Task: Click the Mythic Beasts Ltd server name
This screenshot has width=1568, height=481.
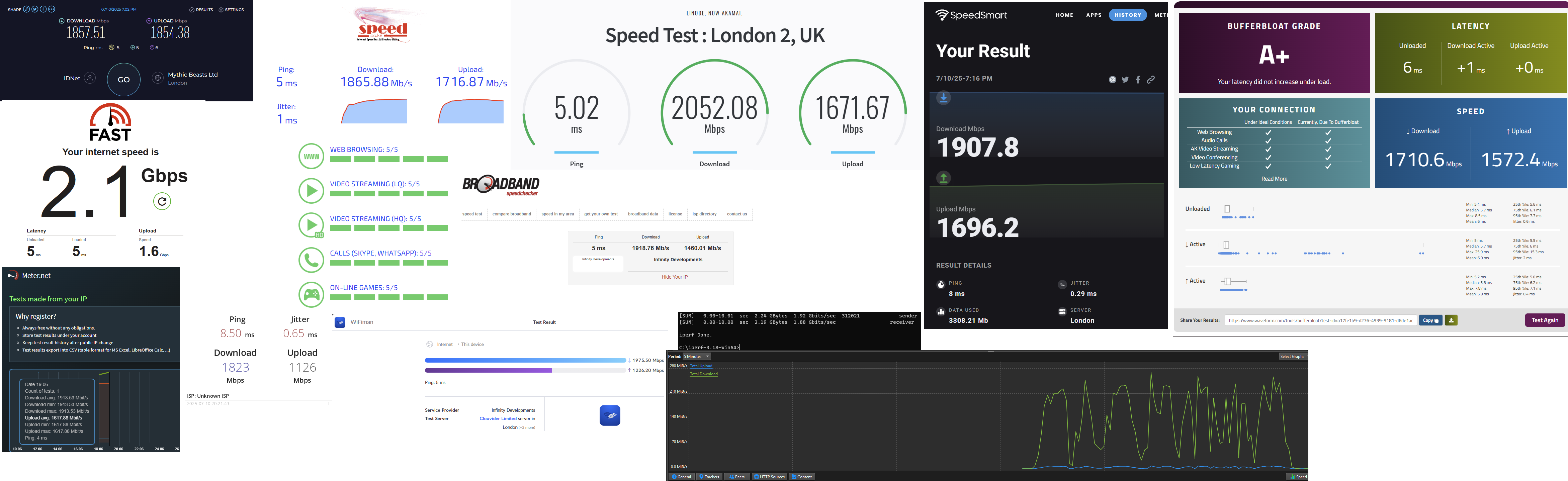Action: pos(192,75)
